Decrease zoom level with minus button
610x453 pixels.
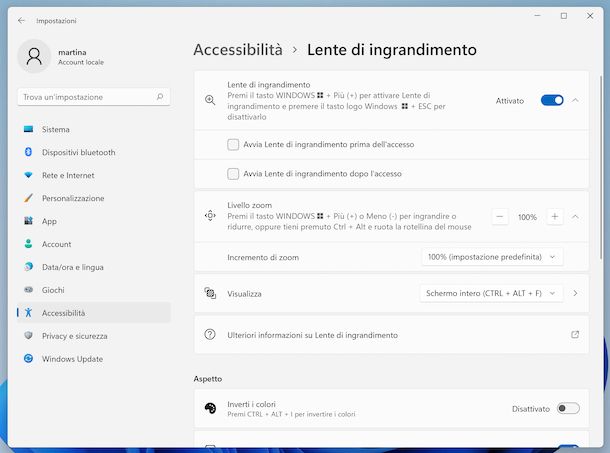click(x=500, y=216)
